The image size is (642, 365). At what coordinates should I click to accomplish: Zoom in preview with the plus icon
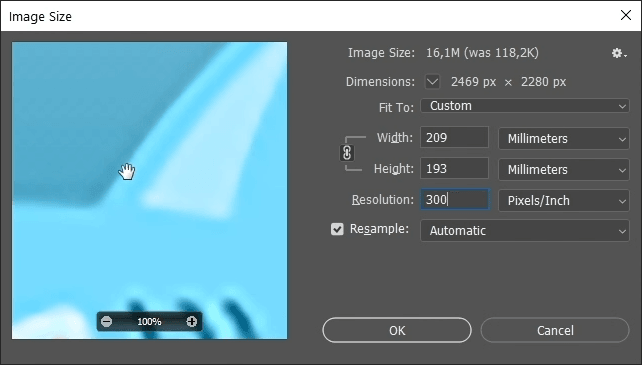pyautogui.click(x=192, y=322)
